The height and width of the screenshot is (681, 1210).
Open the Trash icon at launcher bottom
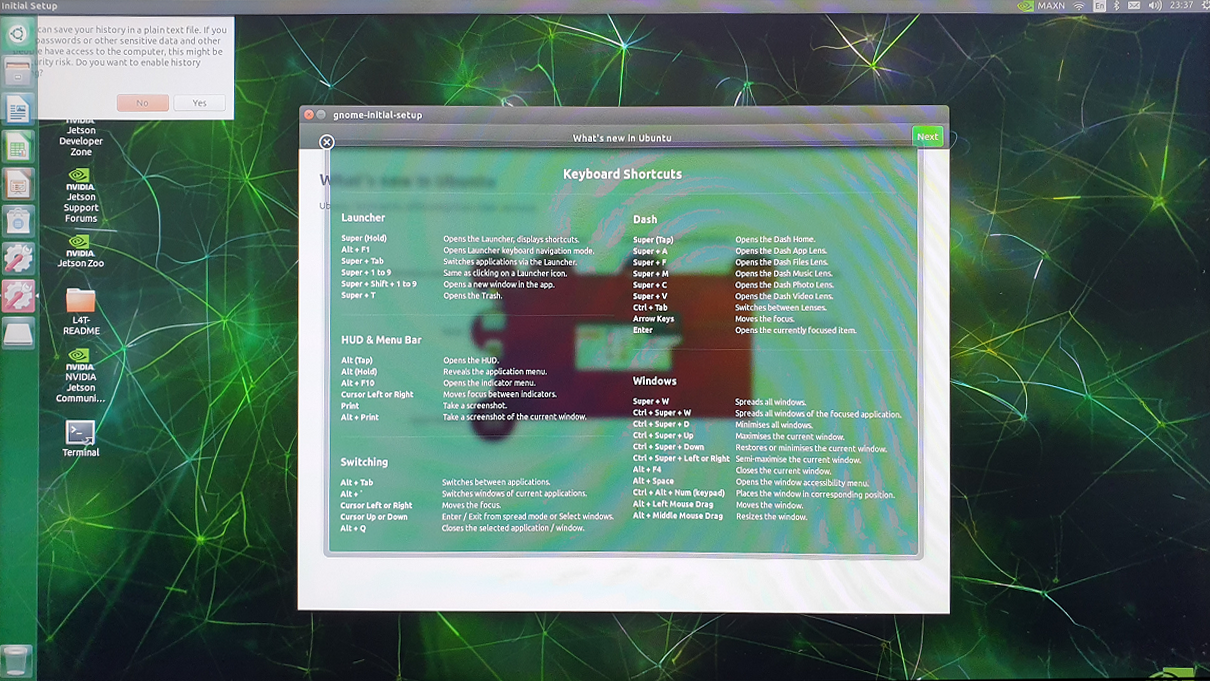(x=17, y=660)
